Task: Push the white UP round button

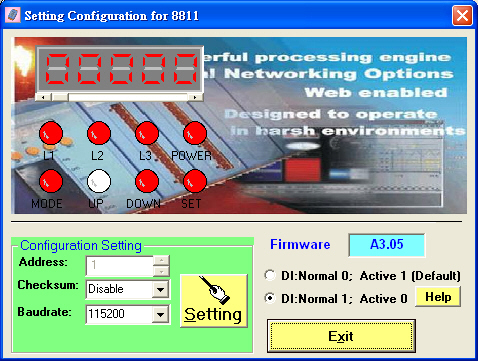Action: click(99, 181)
